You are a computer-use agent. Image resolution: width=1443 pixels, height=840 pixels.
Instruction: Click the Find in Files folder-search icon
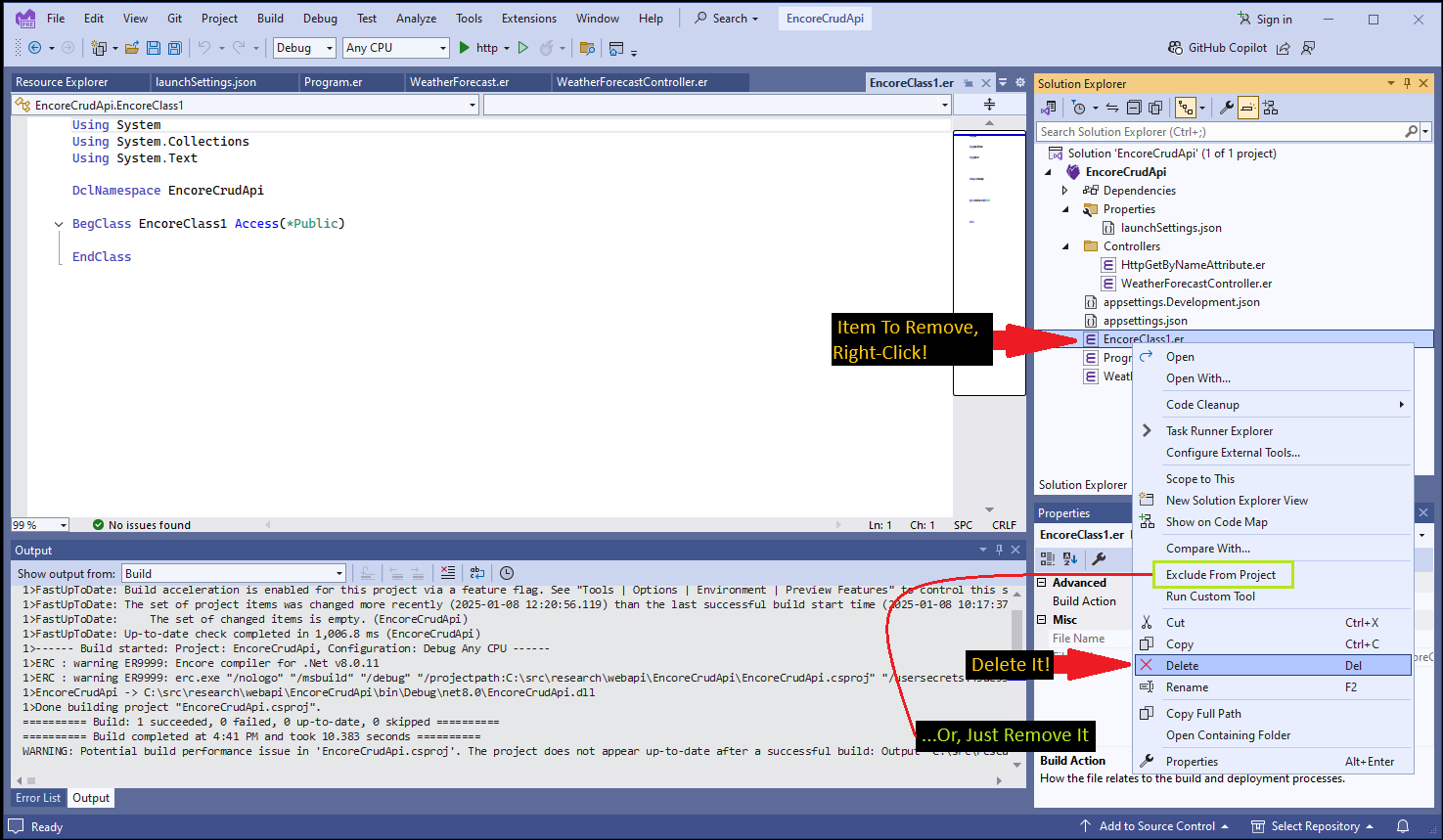[x=587, y=48]
